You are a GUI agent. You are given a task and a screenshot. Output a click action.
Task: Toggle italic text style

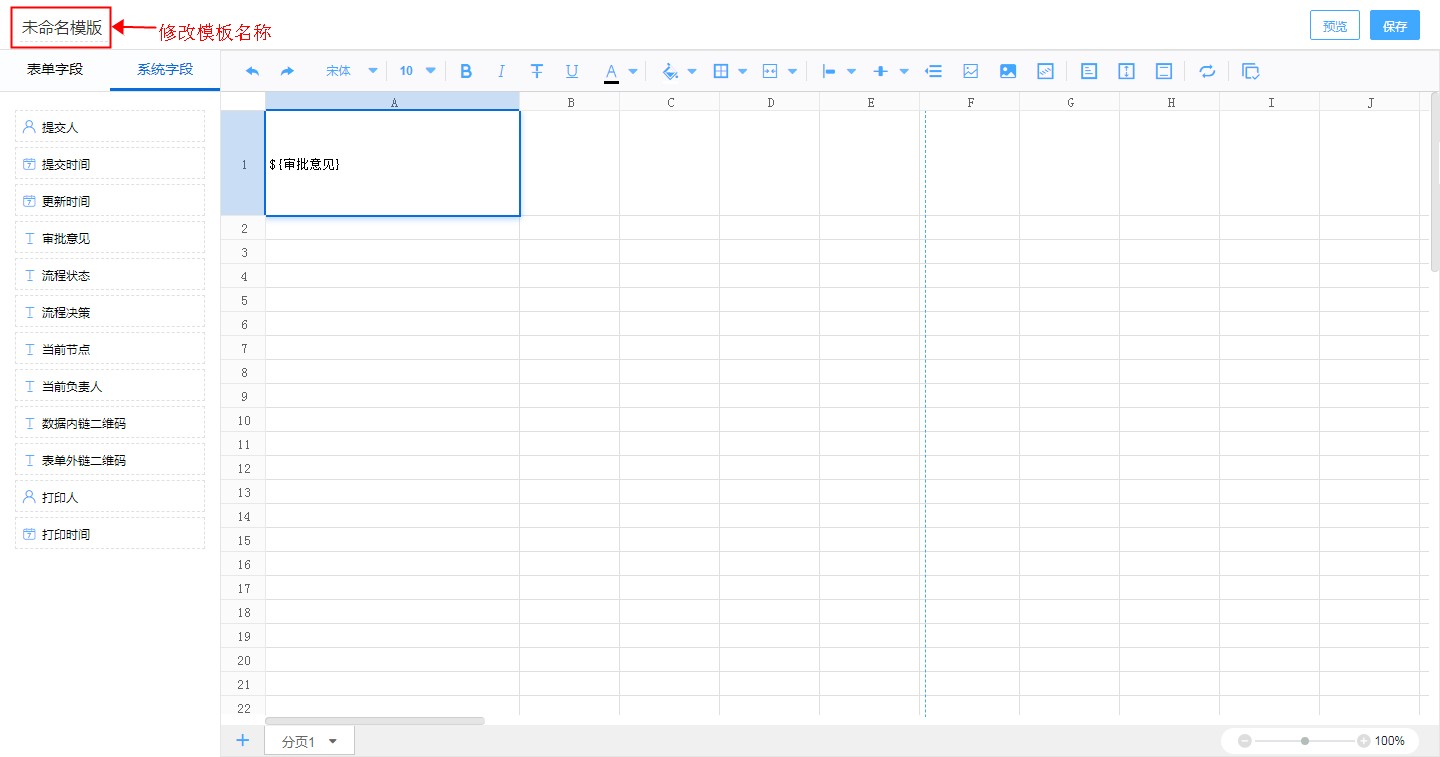tap(501, 71)
